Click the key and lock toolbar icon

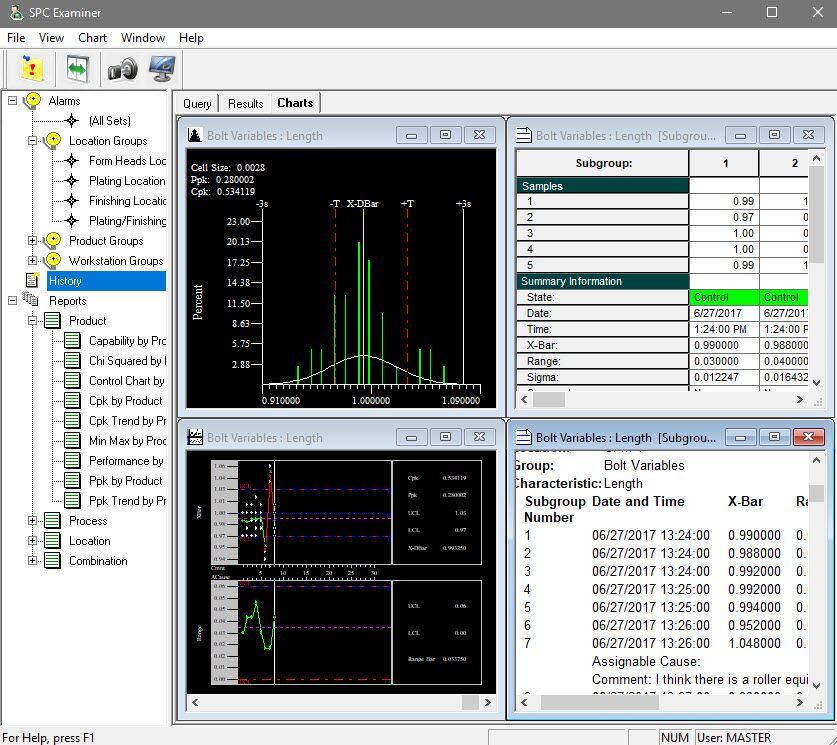click(x=121, y=69)
